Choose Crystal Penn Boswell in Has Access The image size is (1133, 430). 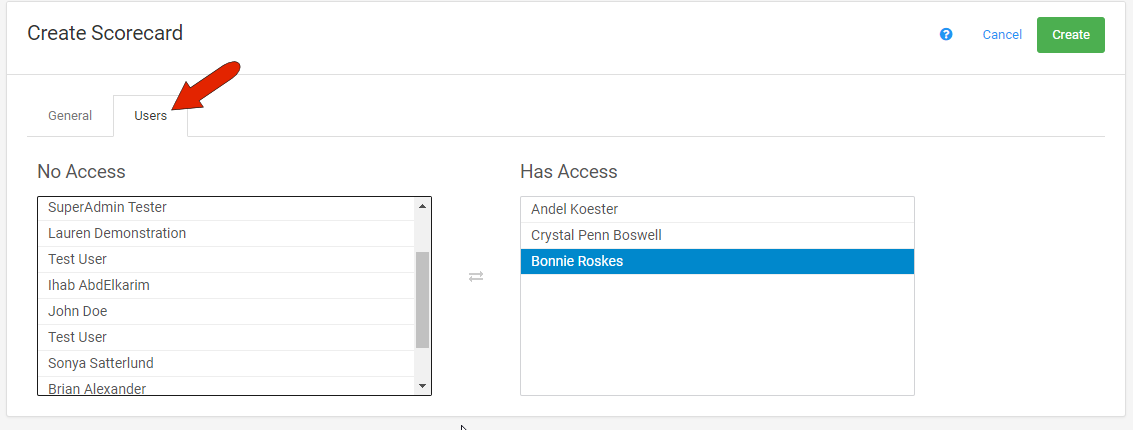pyautogui.click(x=718, y=236)
